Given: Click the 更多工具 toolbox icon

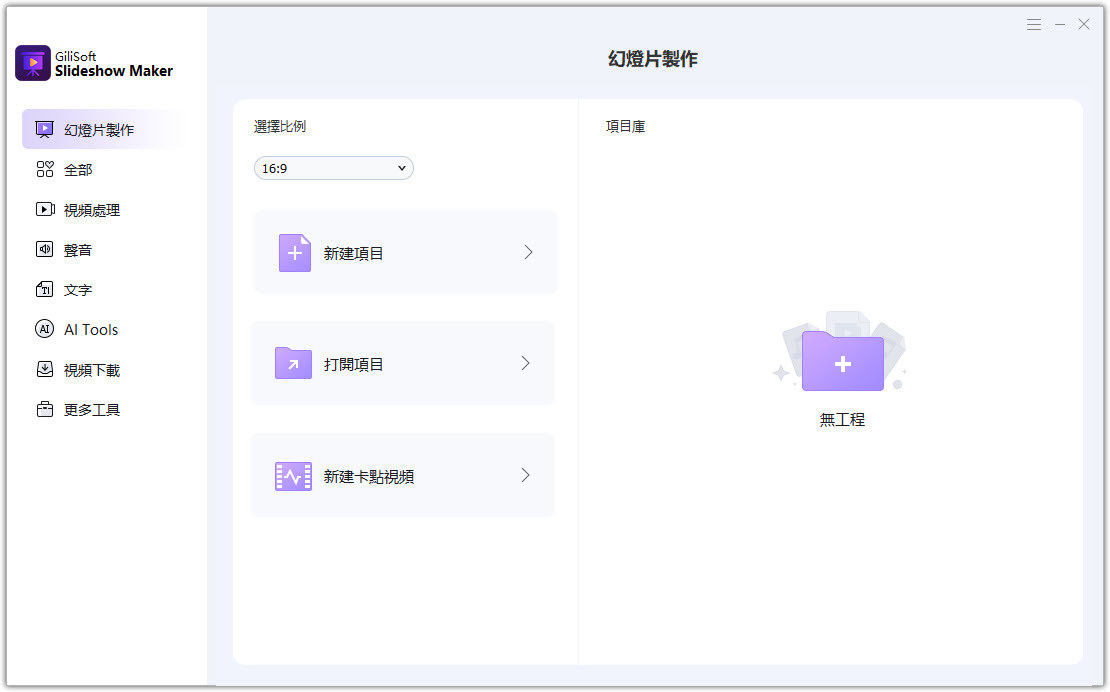Looking at the screenshot, I should (44, 410).
